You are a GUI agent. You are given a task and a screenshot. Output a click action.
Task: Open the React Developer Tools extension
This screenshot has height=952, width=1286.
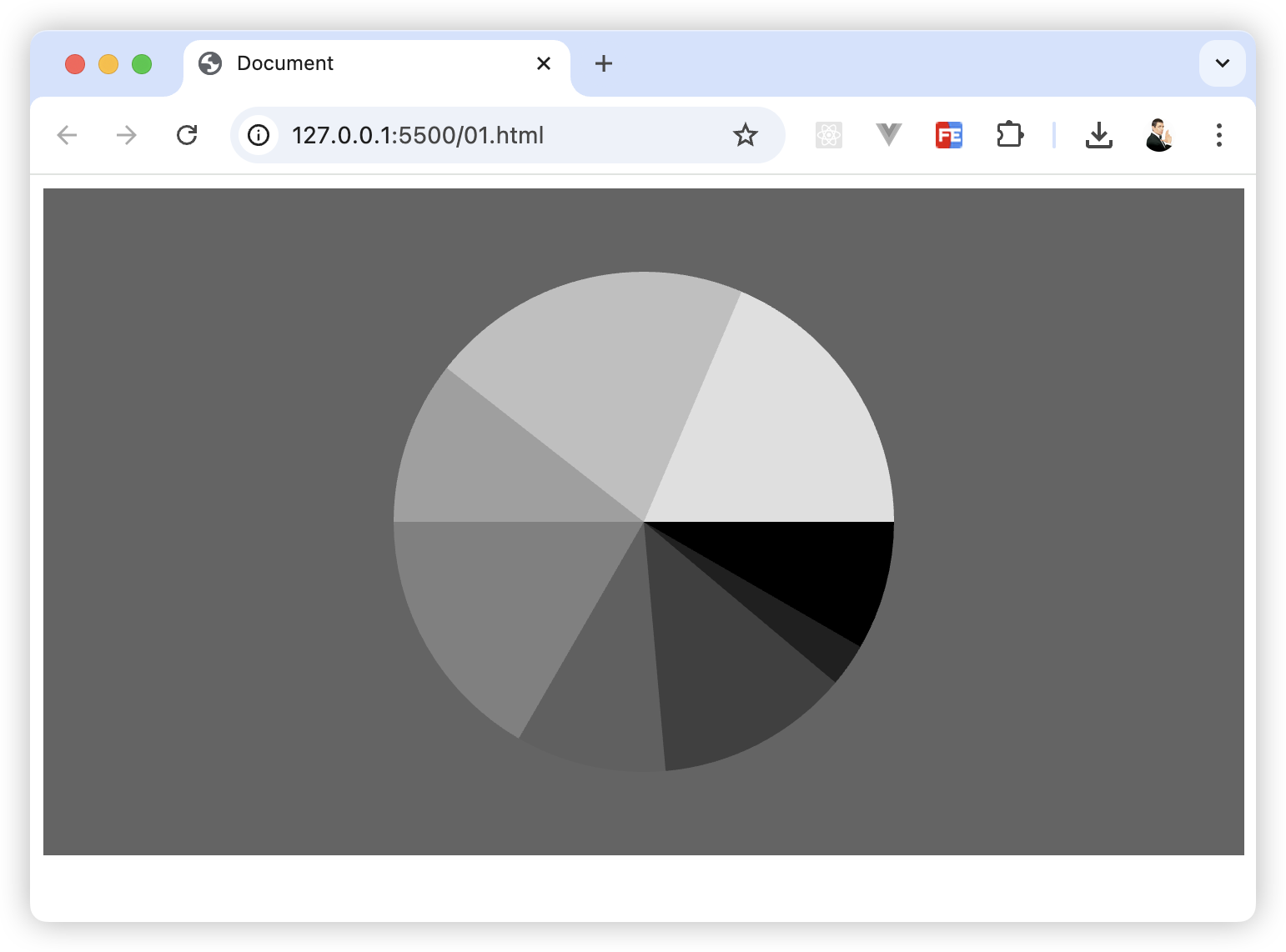[x=829, y=135]
